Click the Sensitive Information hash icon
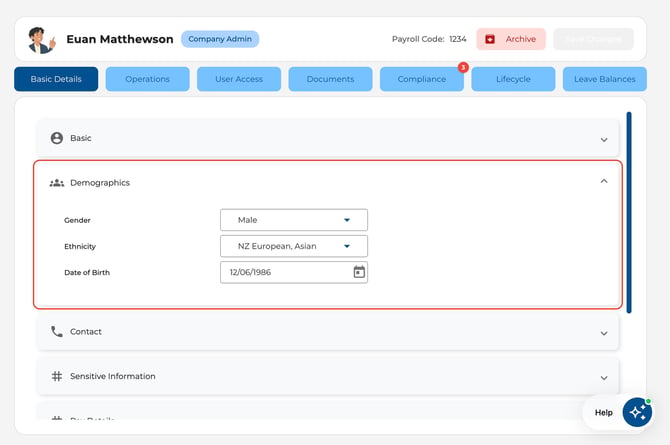The height and width of the screenshot is (445, 670). click(57, 376)
